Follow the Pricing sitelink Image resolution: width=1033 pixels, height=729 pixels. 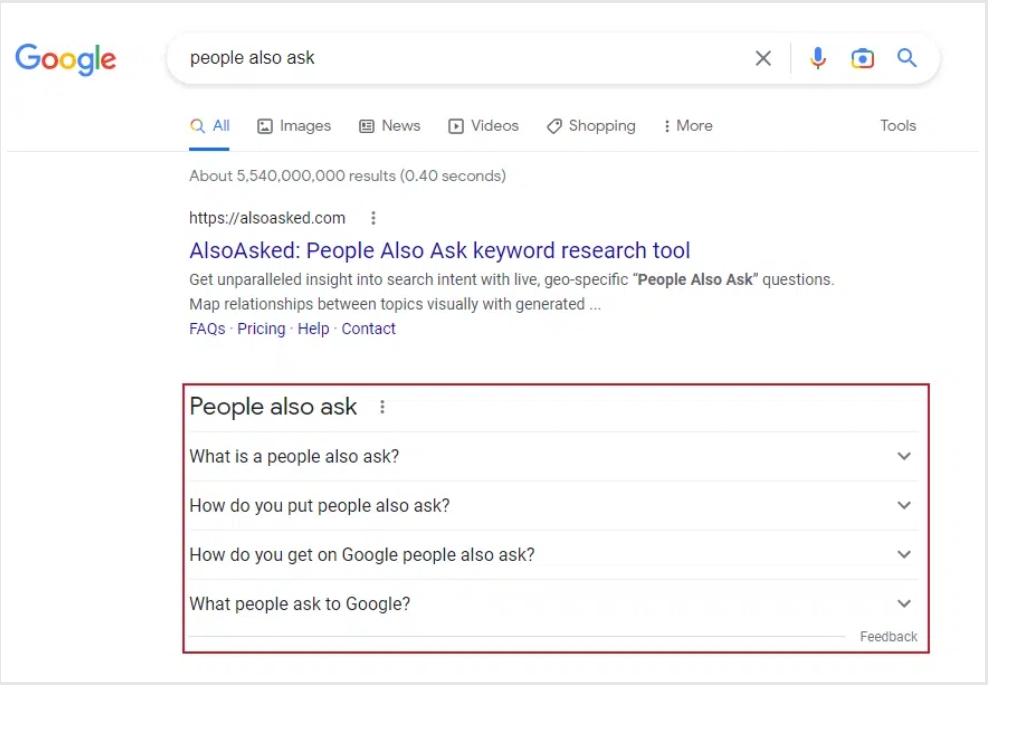[261, 329]
